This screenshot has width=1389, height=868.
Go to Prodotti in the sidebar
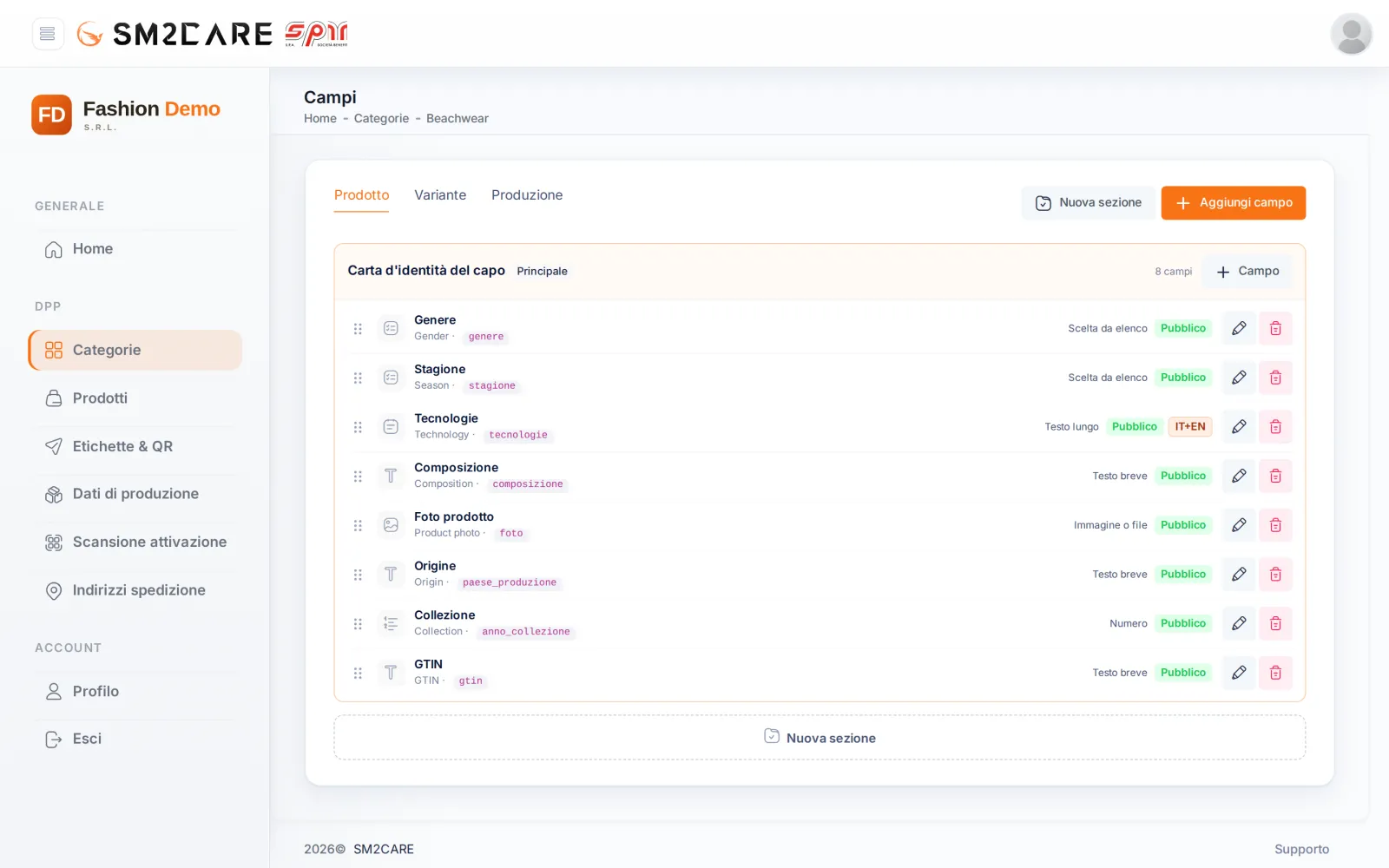click(135, 398)
